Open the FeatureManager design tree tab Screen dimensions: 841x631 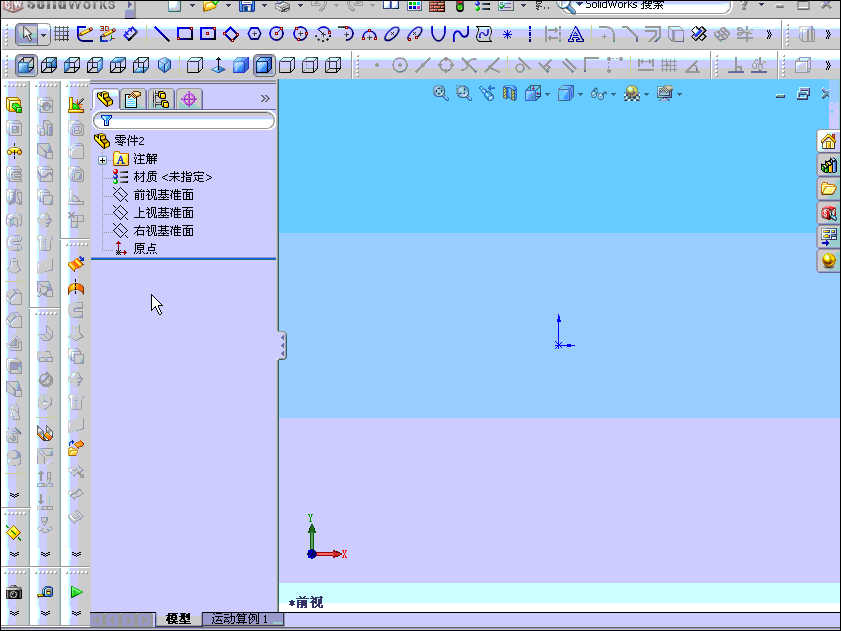coord(105,99)
